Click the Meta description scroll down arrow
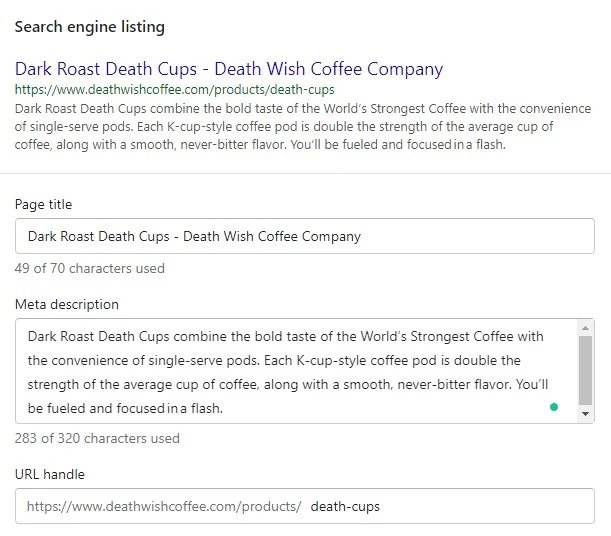 pos(585,414)
